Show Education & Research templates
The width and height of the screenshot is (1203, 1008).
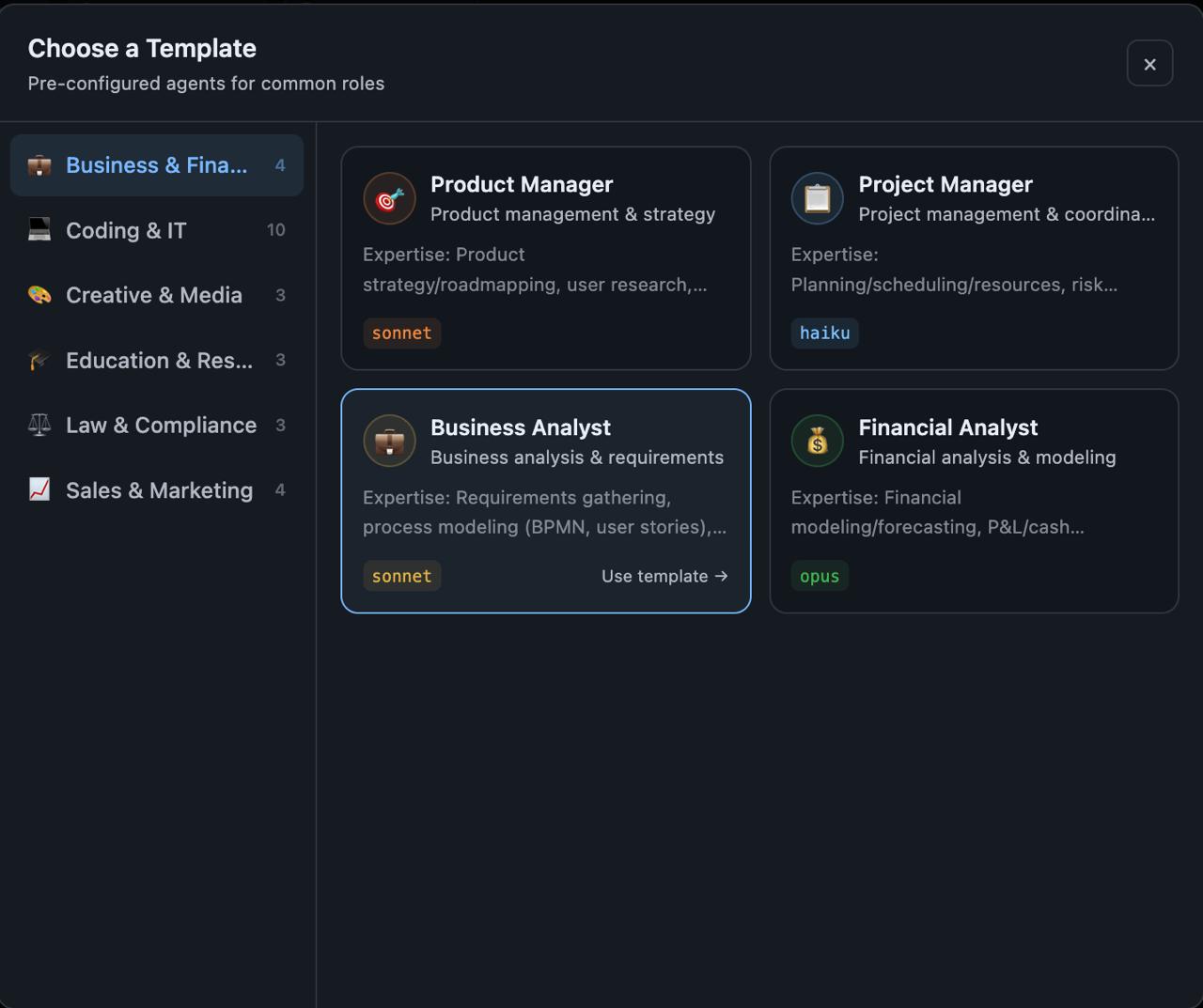click(159, 361)
